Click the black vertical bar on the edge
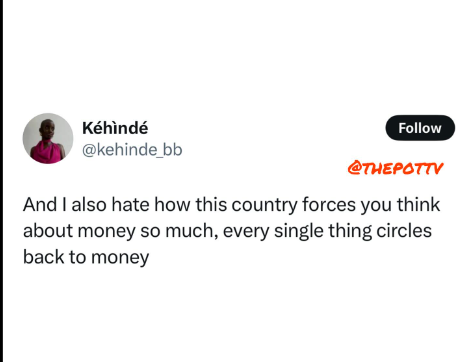Screen dimensions: 471x362 click(2, 181)
